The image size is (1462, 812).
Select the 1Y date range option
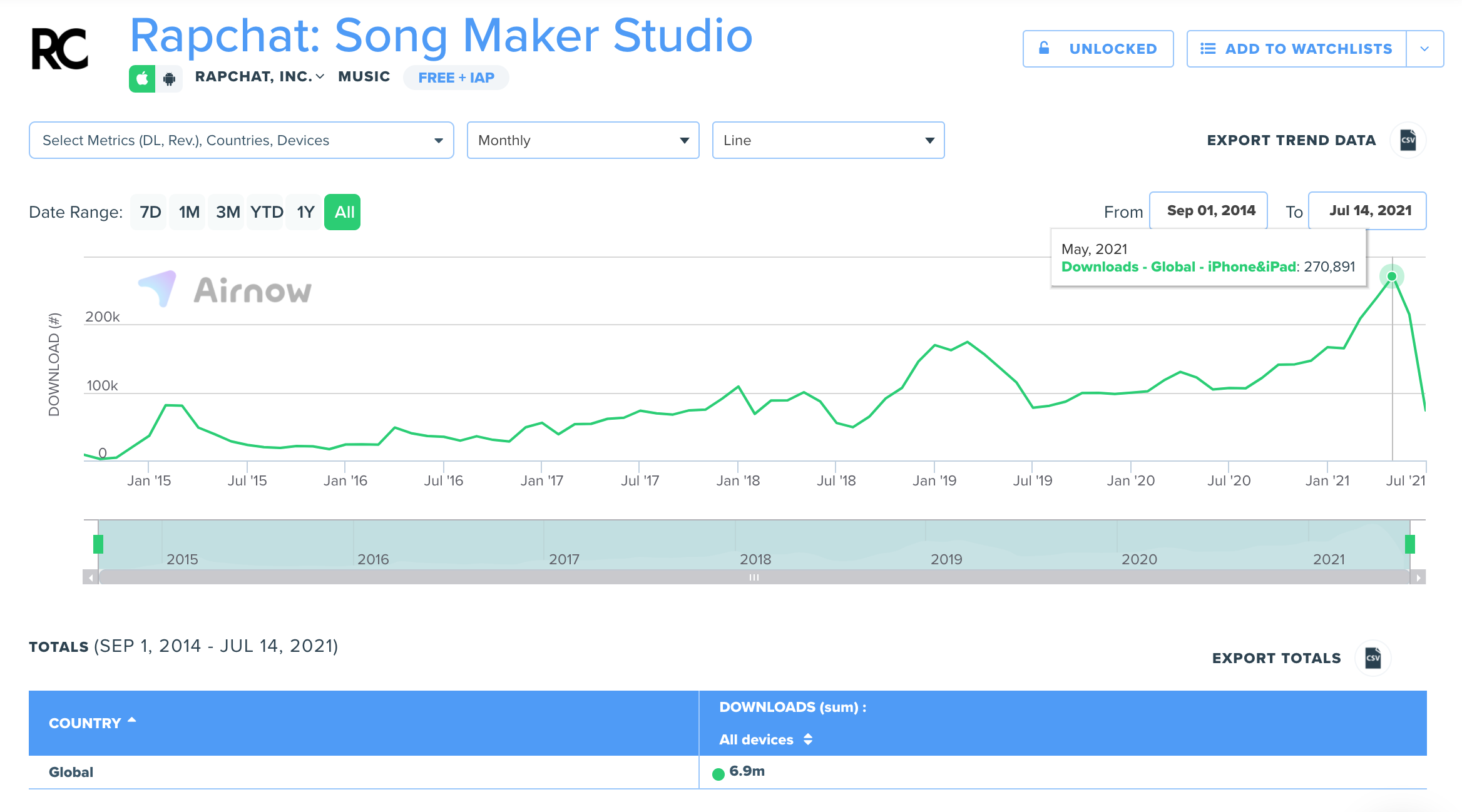(x=305, y=212)
